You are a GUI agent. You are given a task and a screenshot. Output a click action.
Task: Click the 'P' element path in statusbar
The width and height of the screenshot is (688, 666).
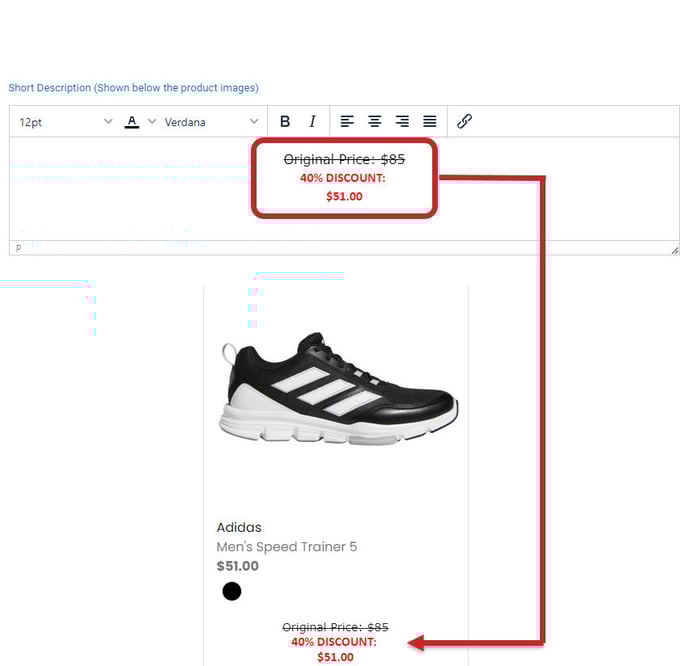click(18, 248)
